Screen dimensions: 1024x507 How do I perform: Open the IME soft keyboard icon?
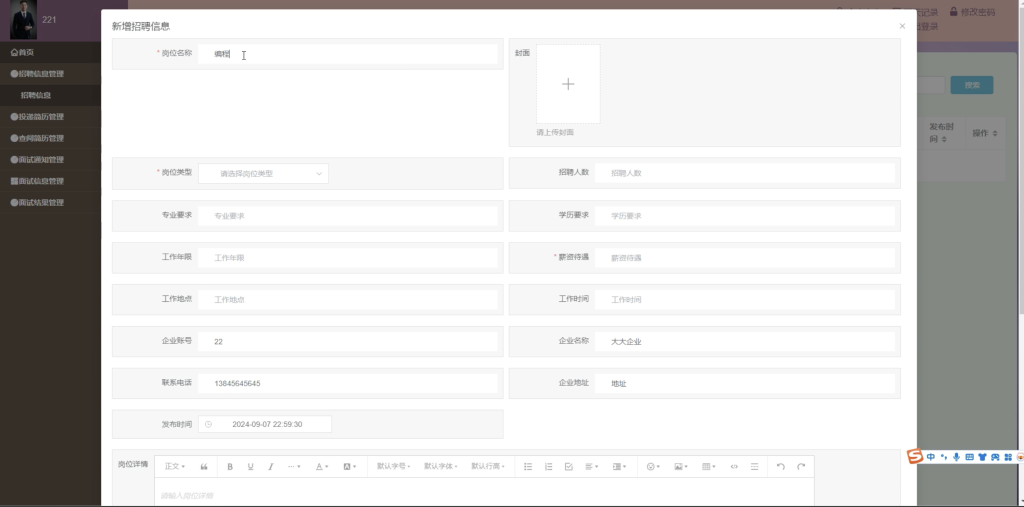point(969,457)
